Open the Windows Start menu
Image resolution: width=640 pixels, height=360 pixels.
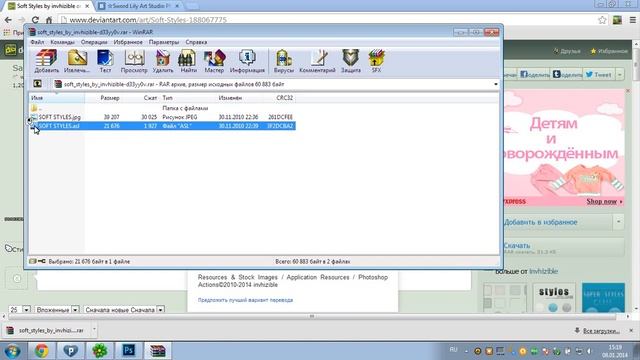tap(12, 351)
